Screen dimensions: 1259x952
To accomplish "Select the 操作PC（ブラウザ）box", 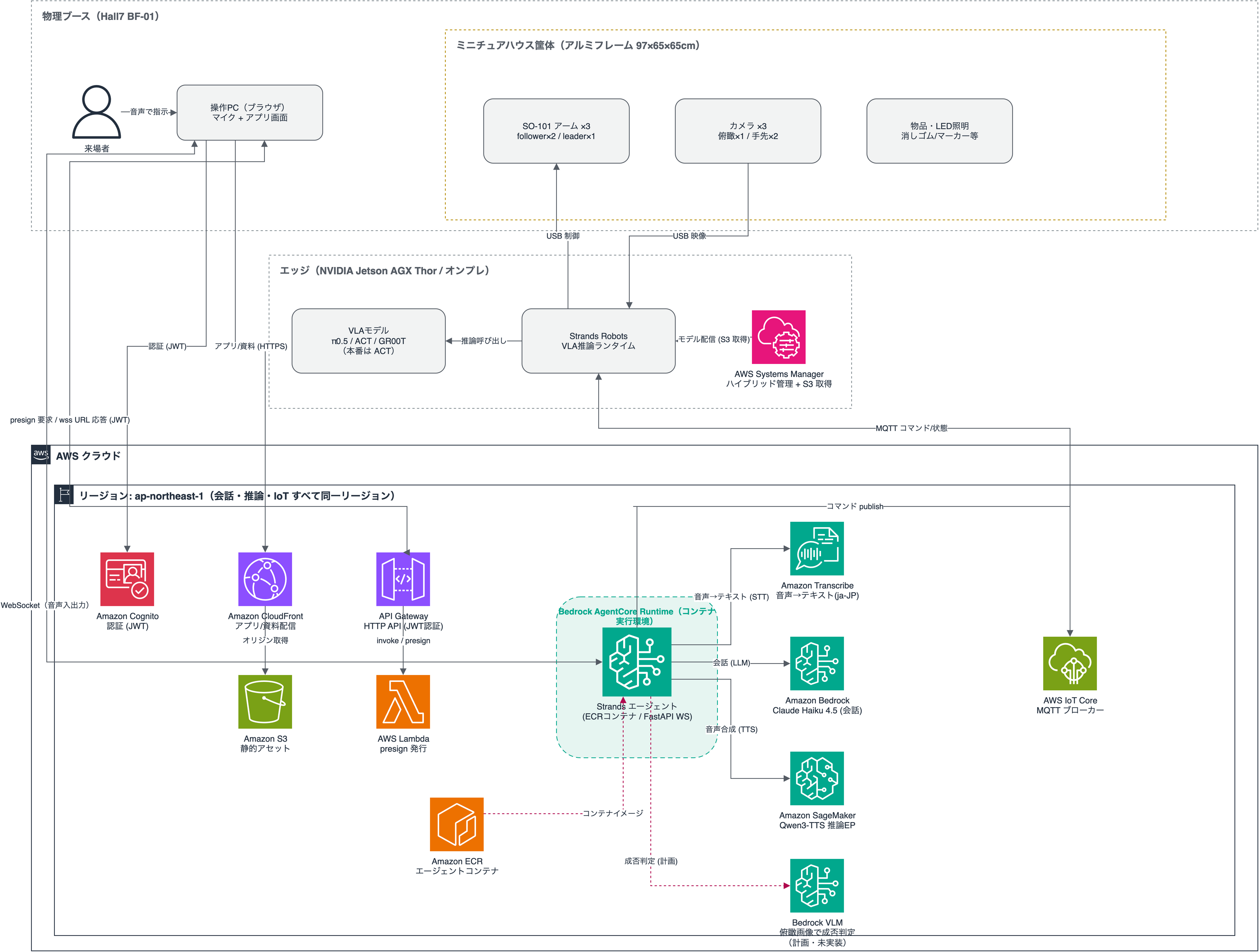I will pyautogui.click(x=250, y=113).
